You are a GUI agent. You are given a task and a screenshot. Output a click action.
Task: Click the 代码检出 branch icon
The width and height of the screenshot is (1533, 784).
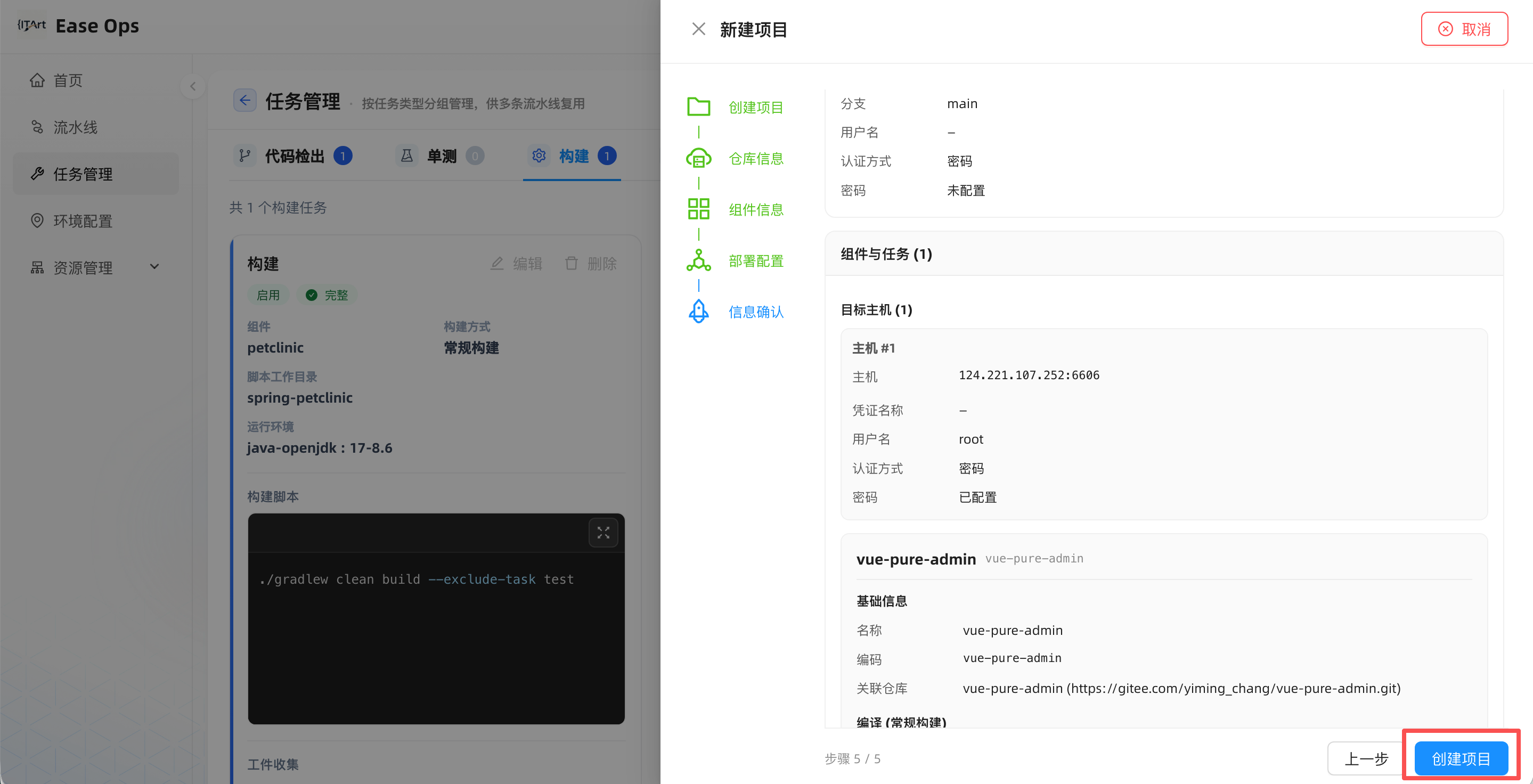pyautogui.click(x=244, y=156)
